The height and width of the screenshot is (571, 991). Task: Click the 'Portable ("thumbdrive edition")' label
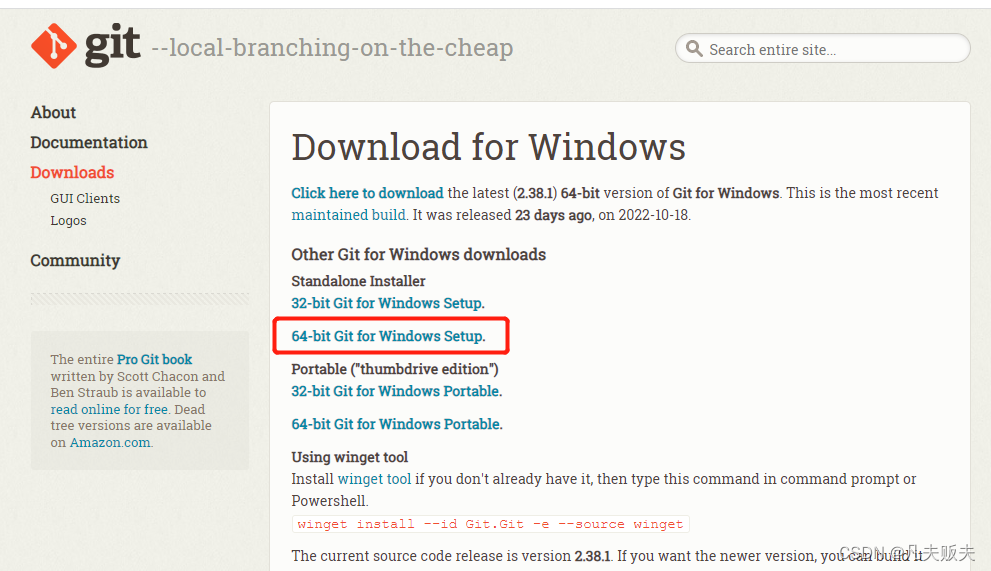395,369
